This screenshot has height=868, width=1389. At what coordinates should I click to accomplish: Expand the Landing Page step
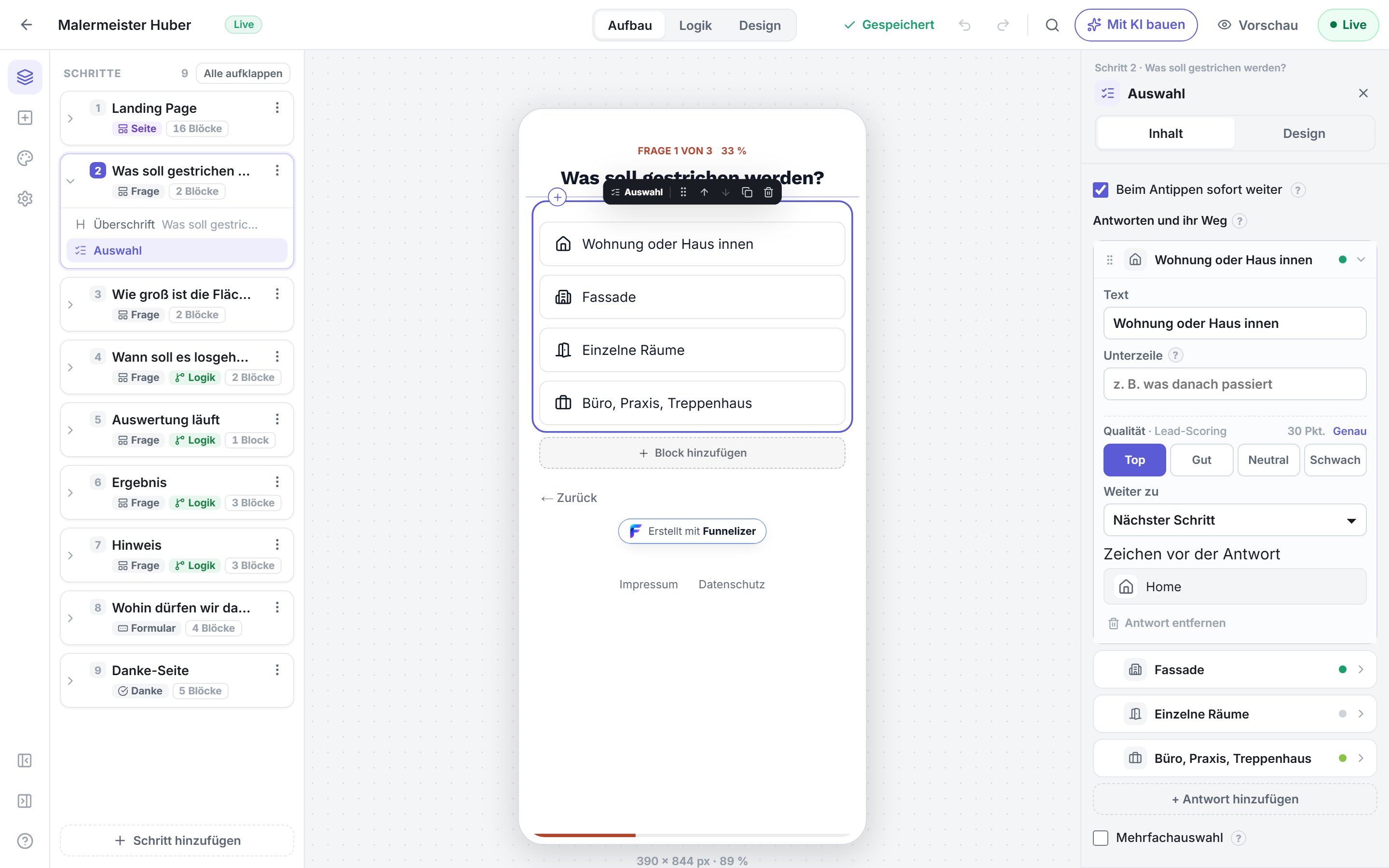(x=70, y=118)
